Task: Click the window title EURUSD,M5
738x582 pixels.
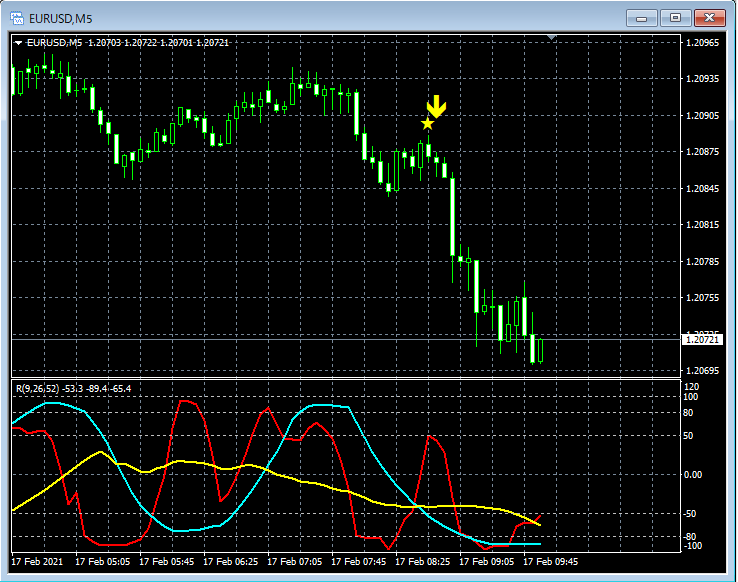Action: pos(61,18)
